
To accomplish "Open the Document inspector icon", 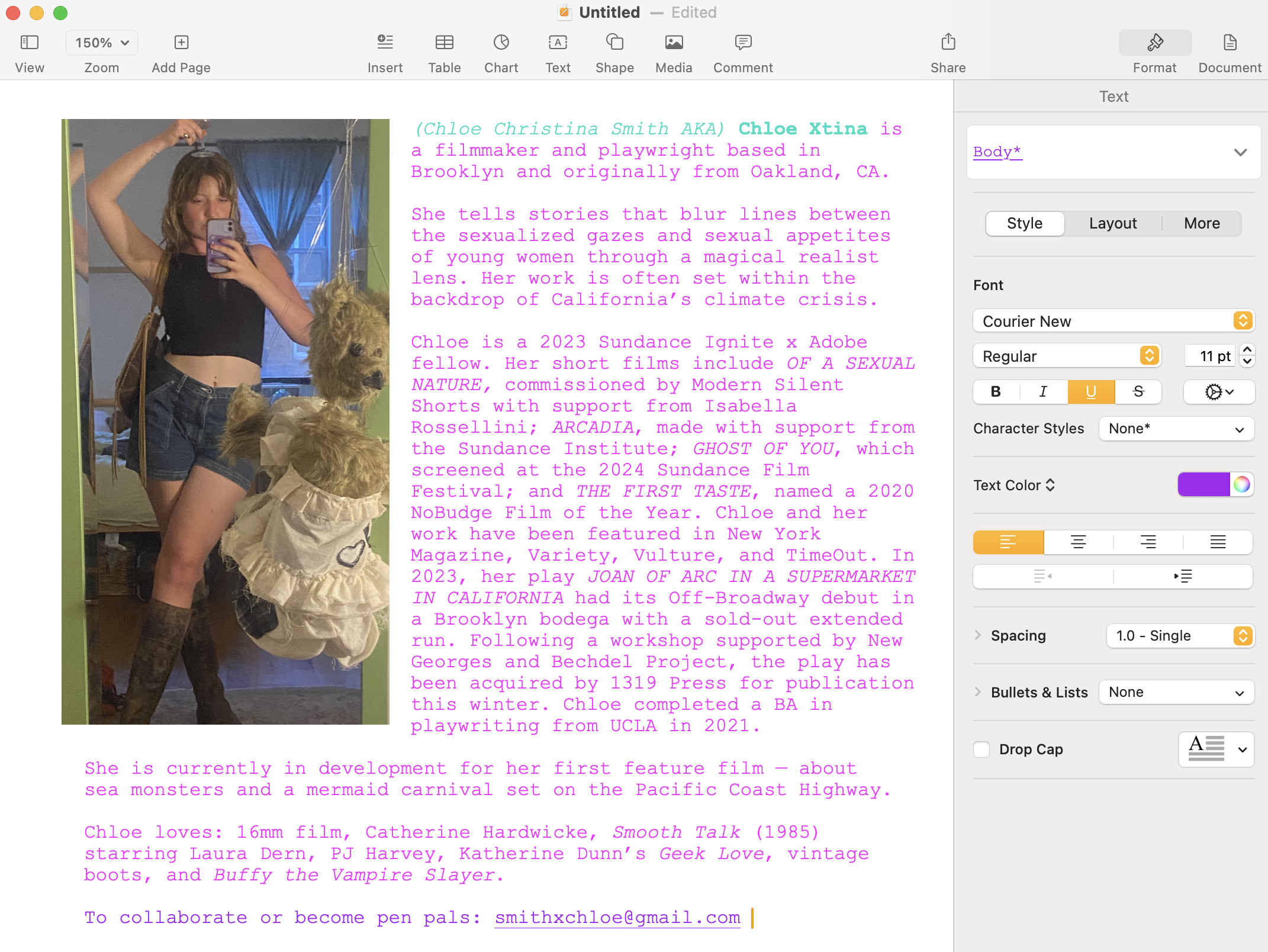I will click(x=1229, y=43).
